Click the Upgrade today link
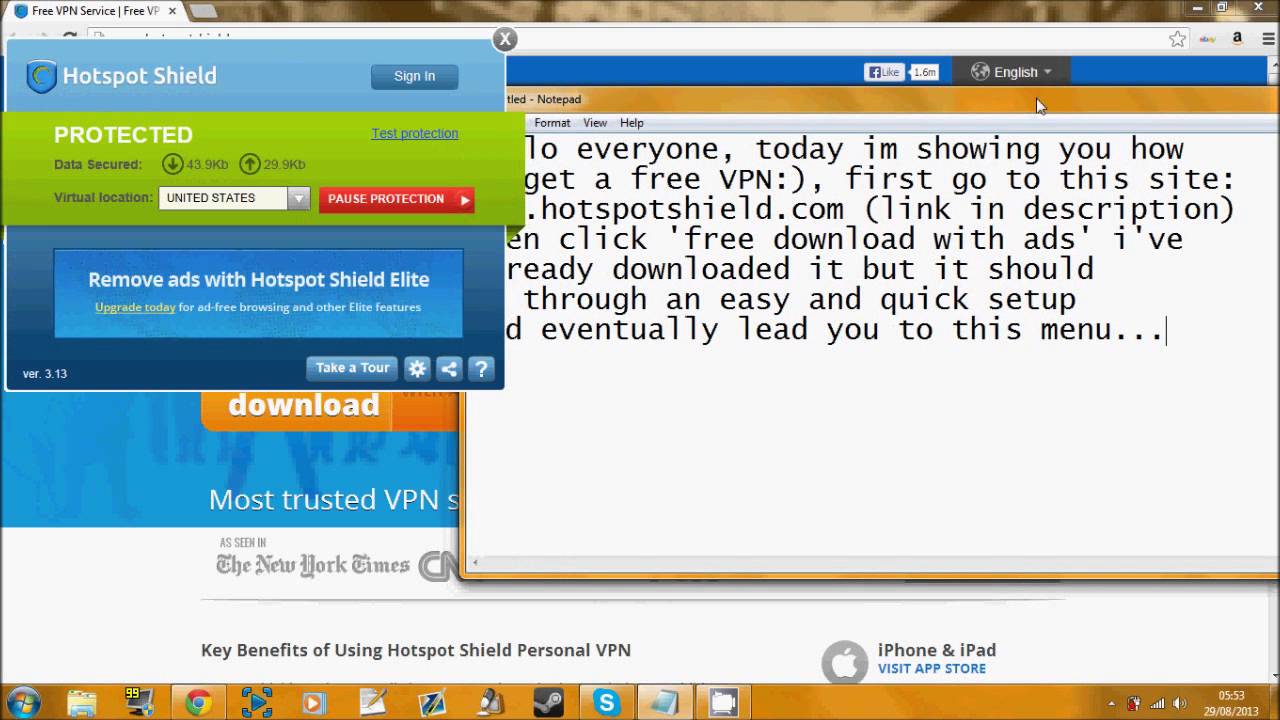 coord(135,307)
